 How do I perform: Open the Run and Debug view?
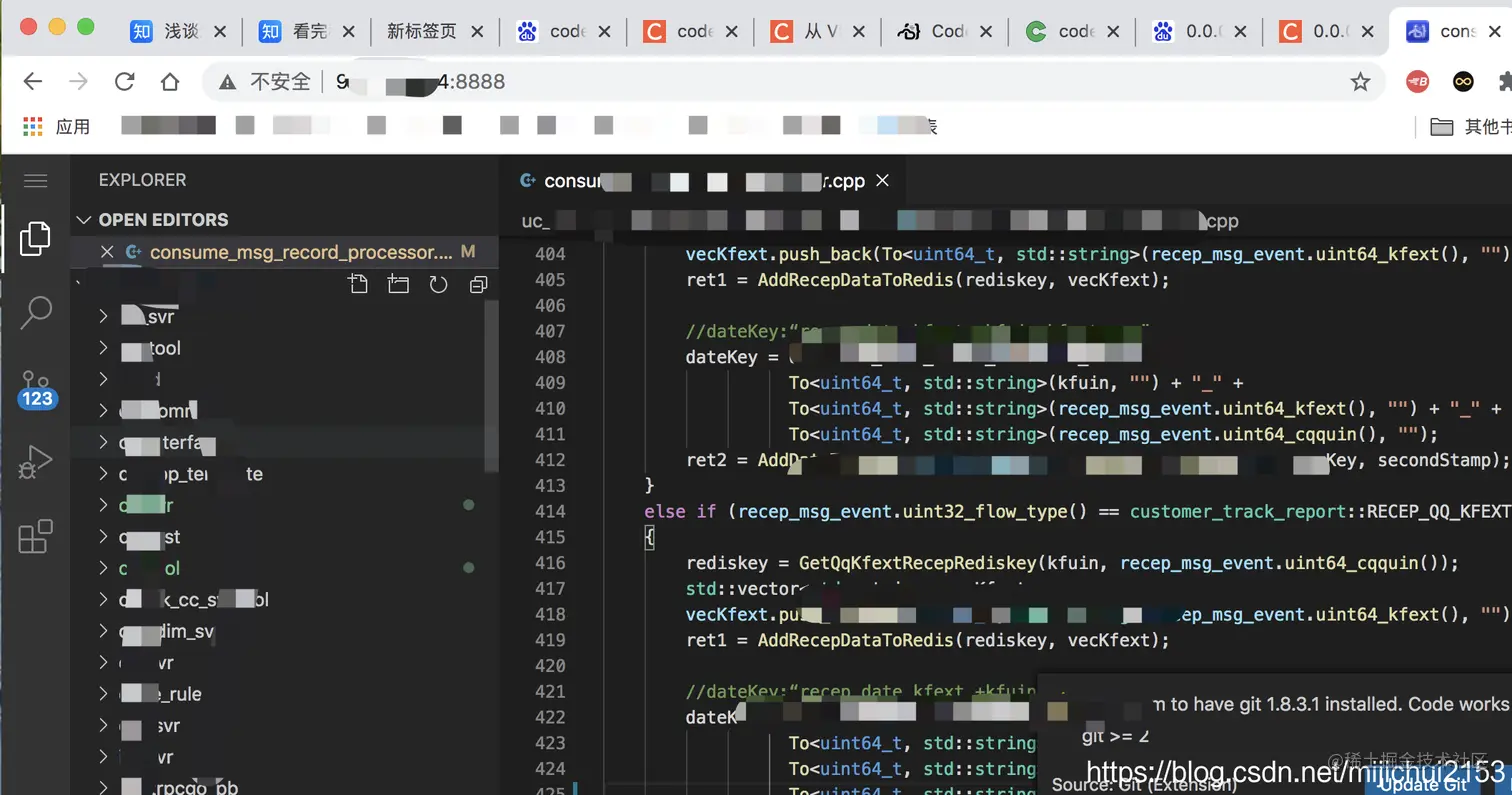pos(35,463)
